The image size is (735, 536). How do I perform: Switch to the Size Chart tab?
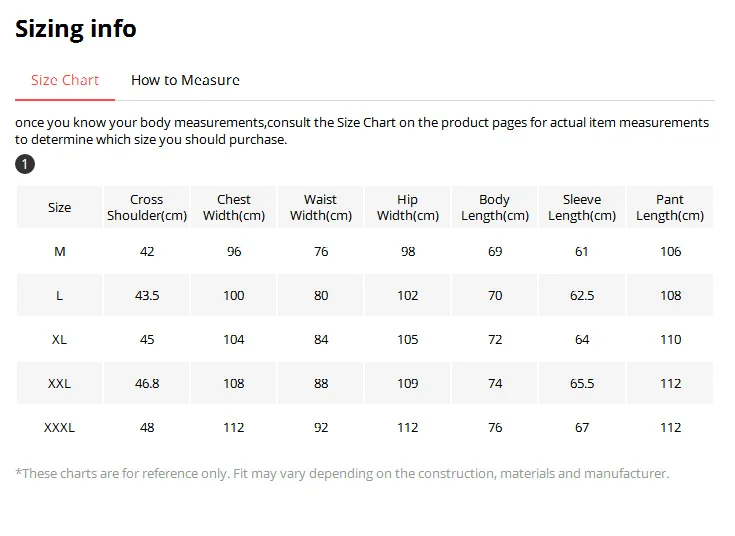pyautogui.click(x=65, y=80)
